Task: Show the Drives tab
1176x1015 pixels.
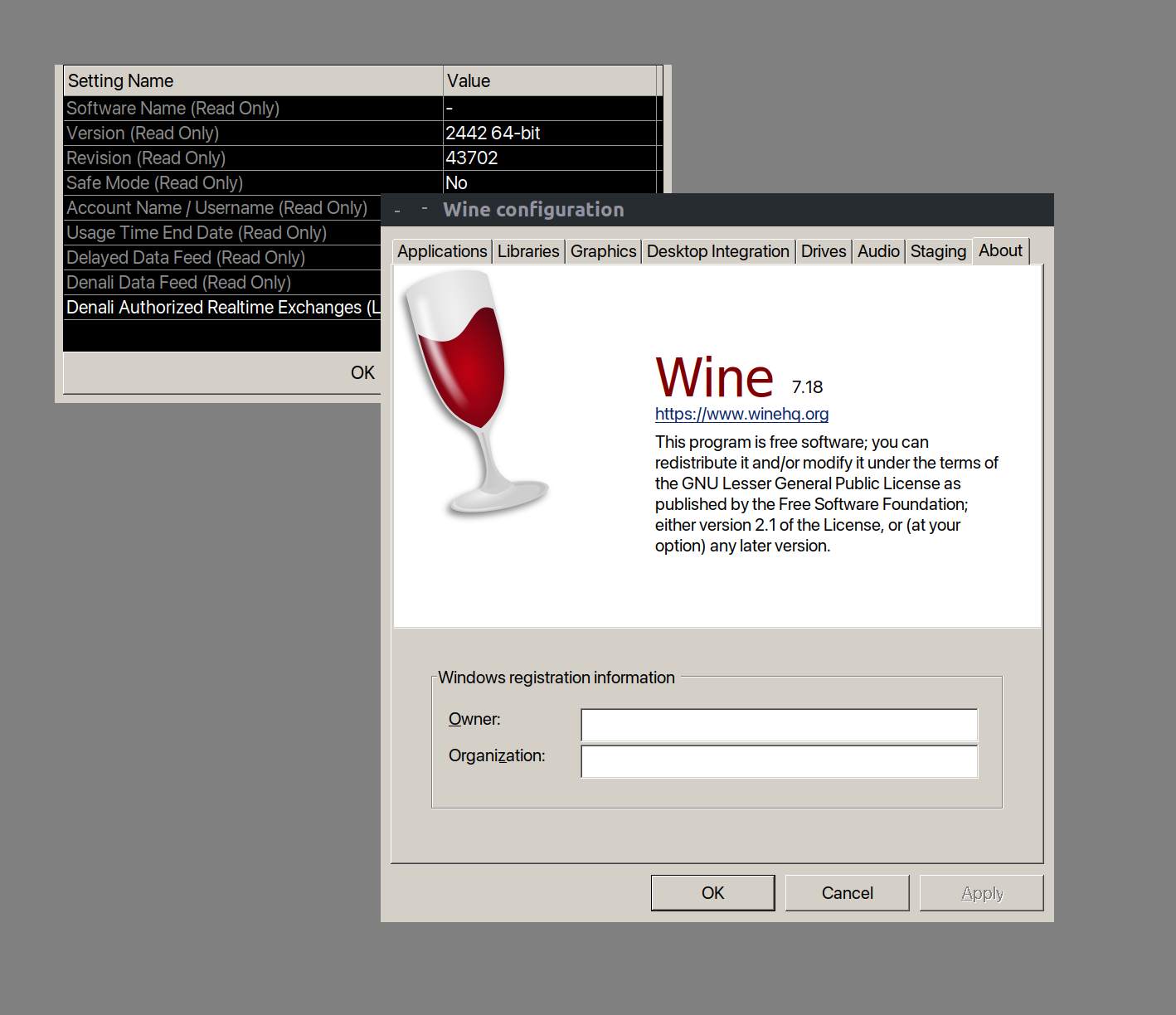Action: coord(824,251)
